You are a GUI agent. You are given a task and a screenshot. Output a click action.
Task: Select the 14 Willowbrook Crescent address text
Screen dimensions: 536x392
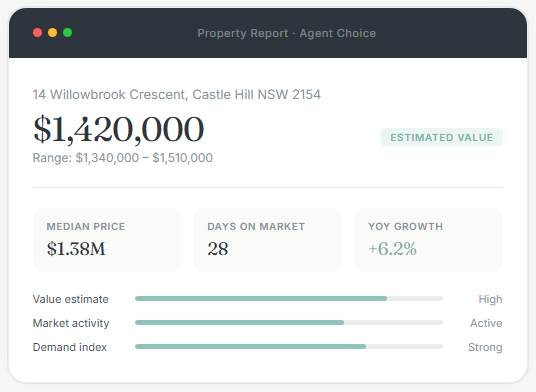pos(177,95)
